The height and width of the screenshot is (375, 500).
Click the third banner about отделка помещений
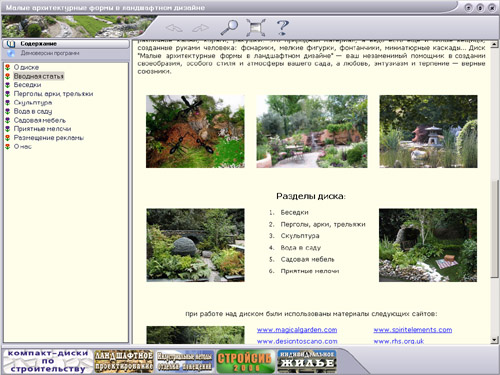(185, 361)
